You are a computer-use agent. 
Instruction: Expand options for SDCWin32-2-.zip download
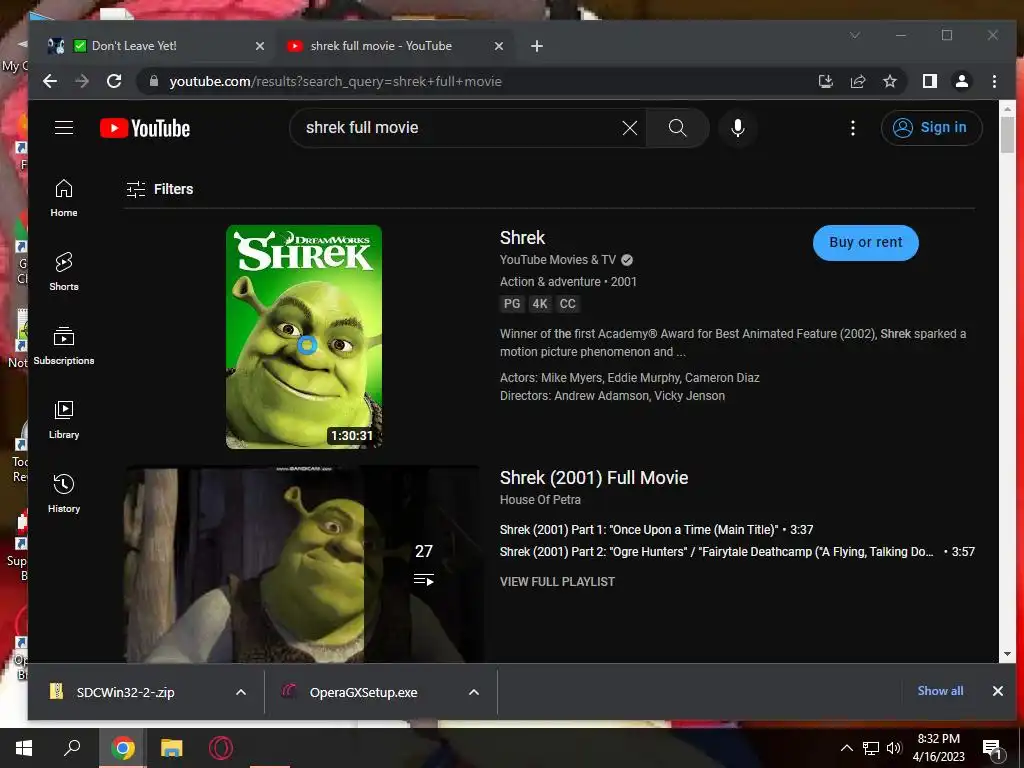241,692
